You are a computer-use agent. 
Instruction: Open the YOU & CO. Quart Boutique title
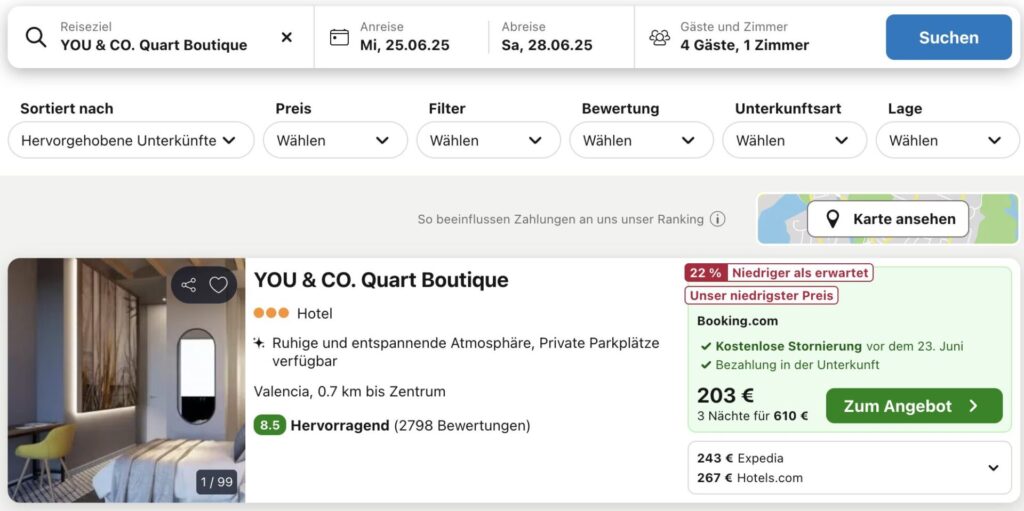pyautogui.click(x=381, y=280)
